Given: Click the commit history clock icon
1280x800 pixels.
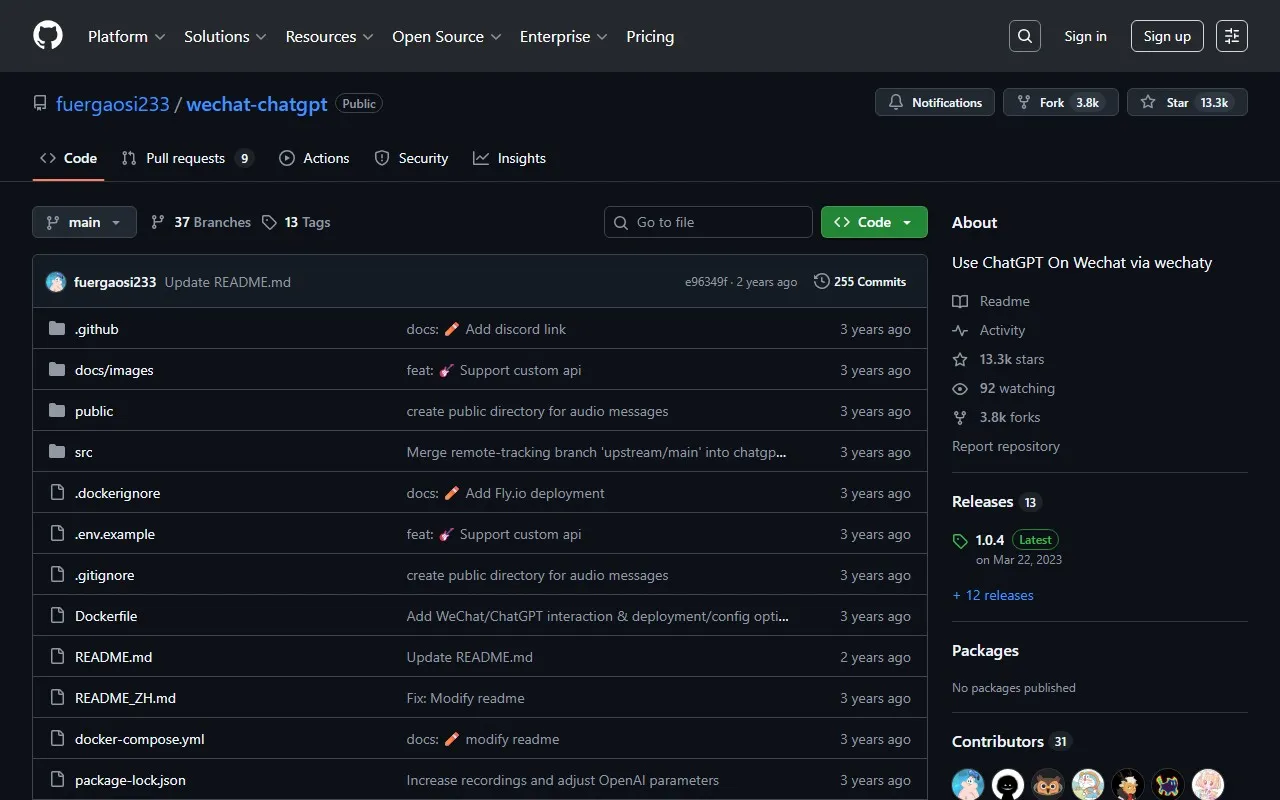Looking at the screenshot, I should point(822,282).
